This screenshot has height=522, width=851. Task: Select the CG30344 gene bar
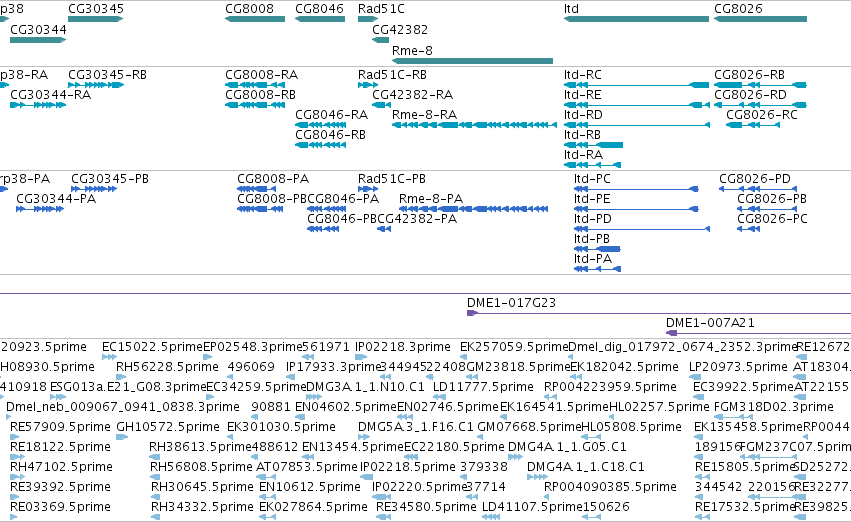tap(38, 40)
